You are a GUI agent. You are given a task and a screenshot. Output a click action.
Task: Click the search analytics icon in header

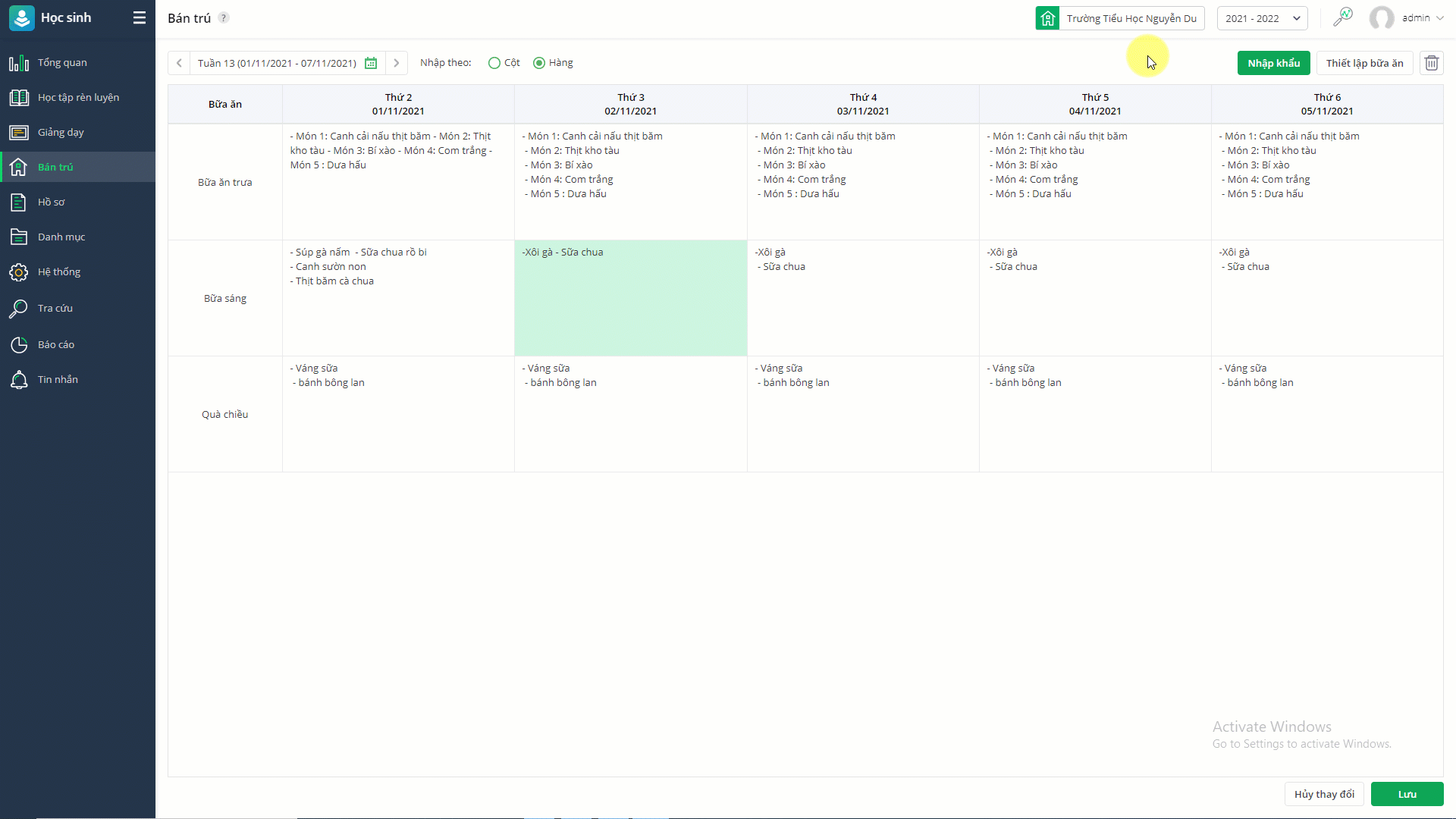tap(1343, 17)
